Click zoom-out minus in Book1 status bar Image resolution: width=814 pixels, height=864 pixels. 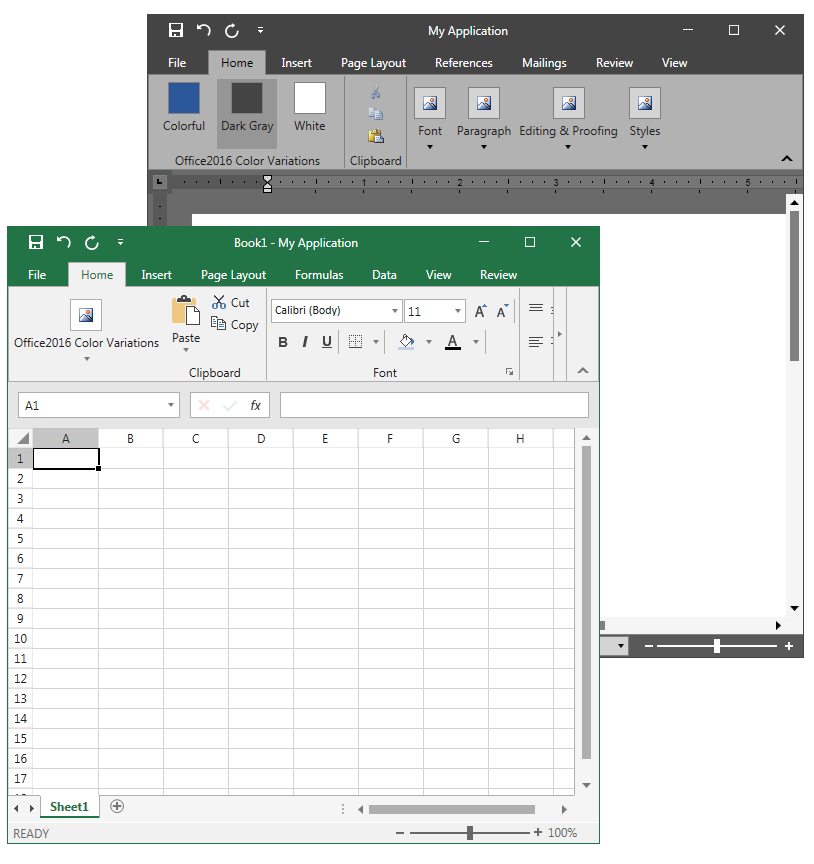click(x=400, y=833)
